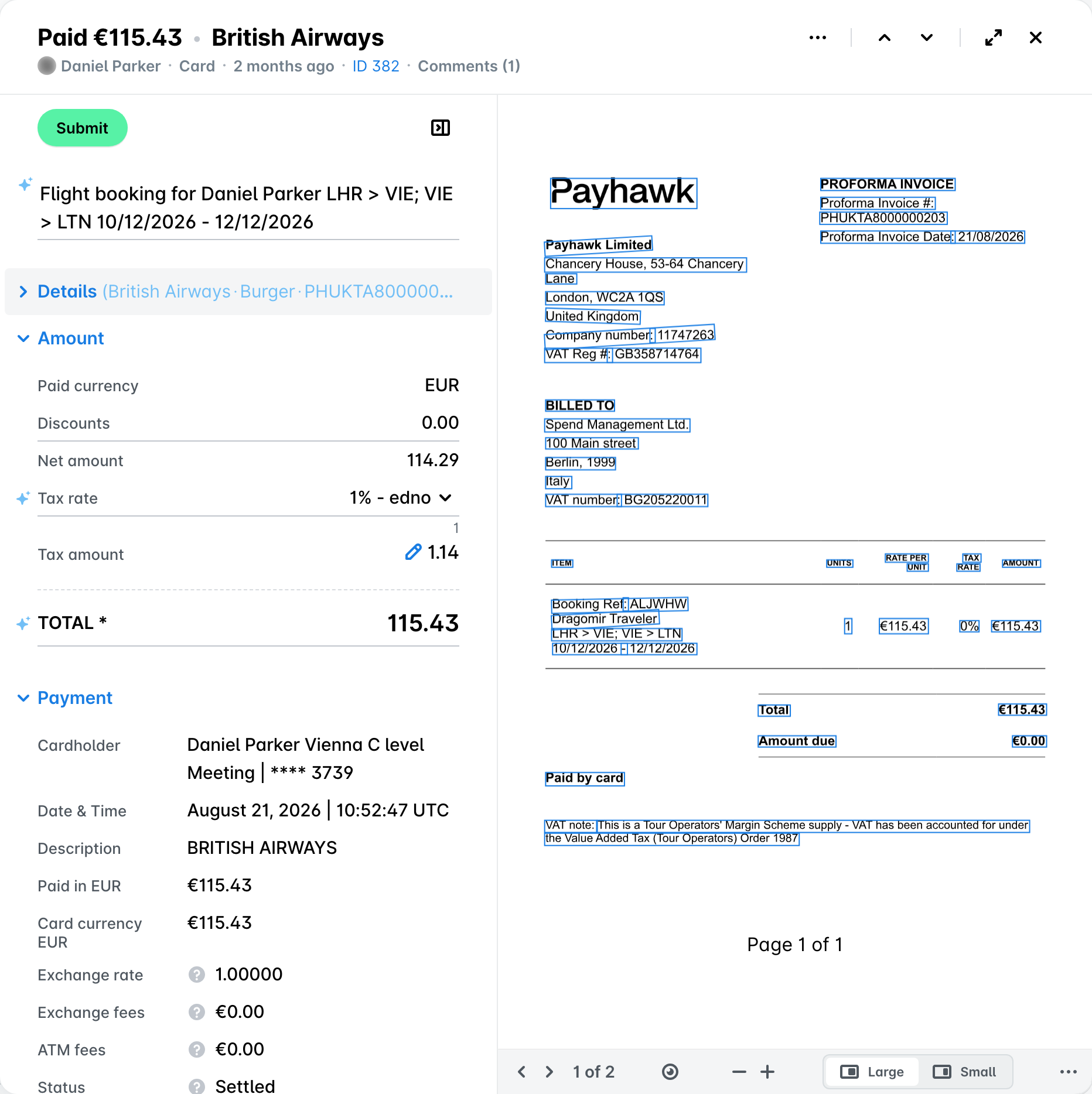Go to next expense with down arrow

[927, 38]
